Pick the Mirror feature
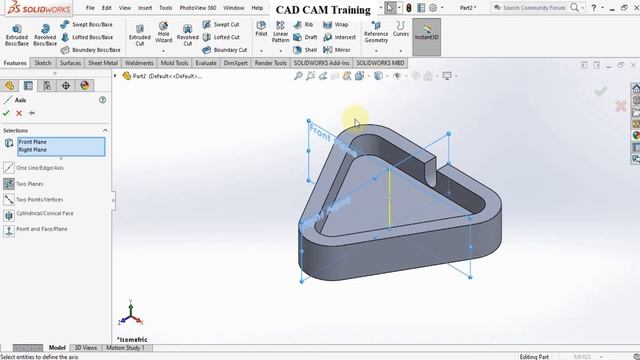640x360 pixels. point(337,50)
